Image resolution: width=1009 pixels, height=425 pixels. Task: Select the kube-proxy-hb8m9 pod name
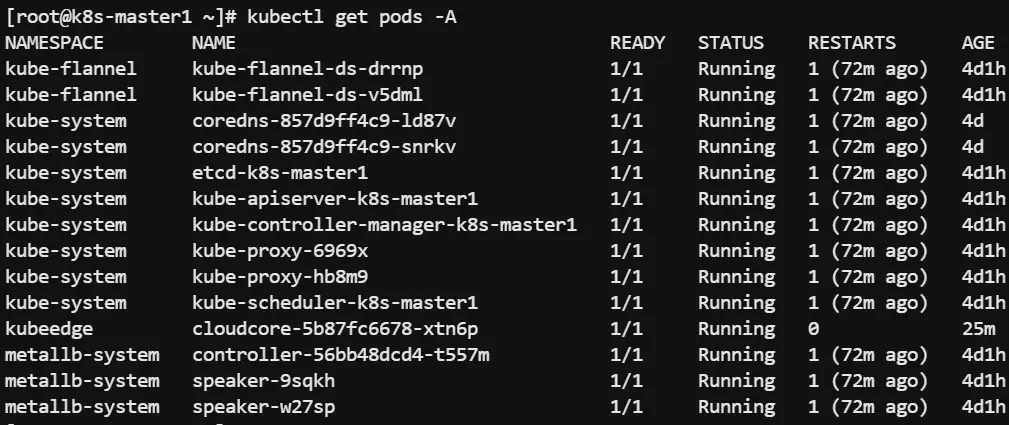click(x=280, y=277)
